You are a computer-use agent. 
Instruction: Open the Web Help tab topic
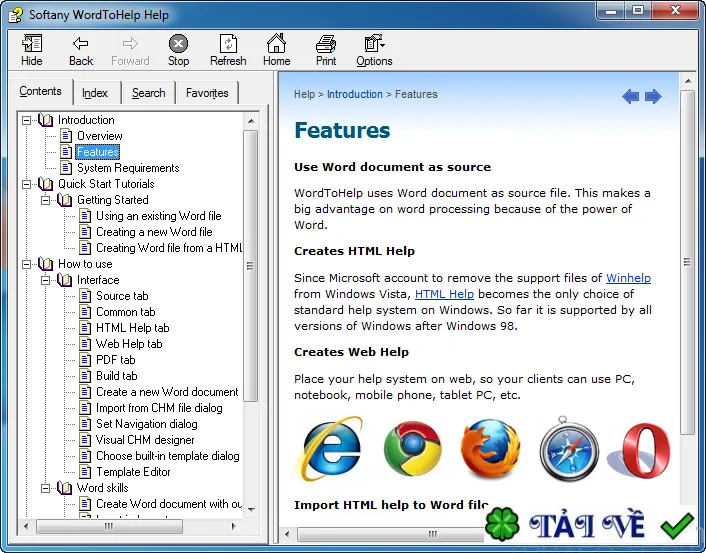coord(129,344)
